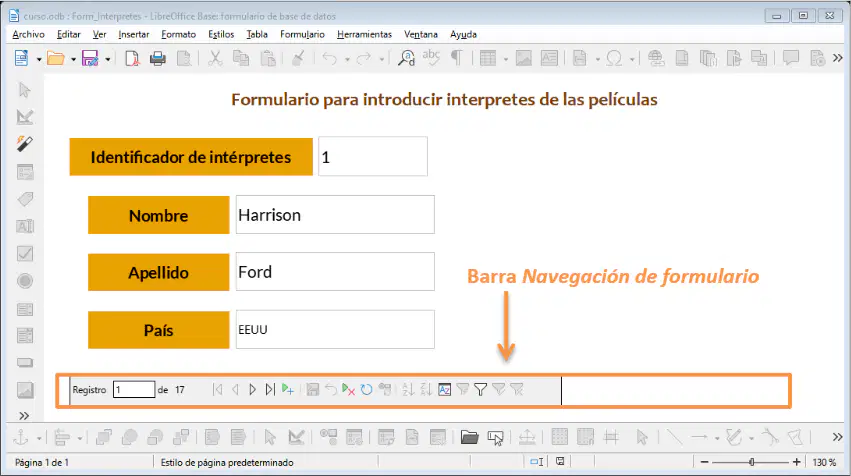Click the Apellido field containing Ford
This screenshot has height=476, width=851.
(335, 271)
